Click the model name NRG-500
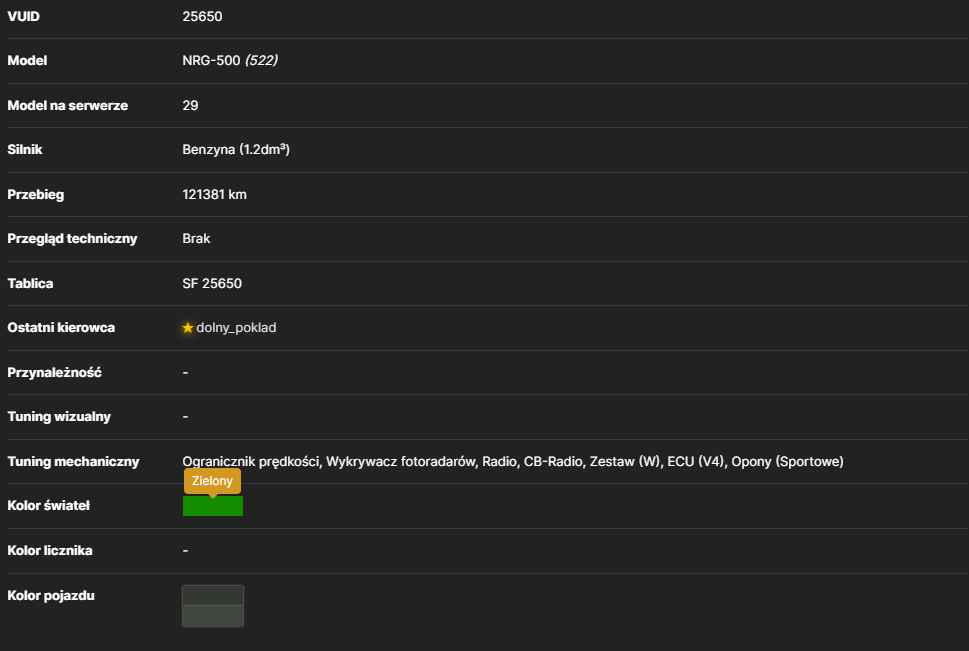Screen dimensions: 969x651 211,61
